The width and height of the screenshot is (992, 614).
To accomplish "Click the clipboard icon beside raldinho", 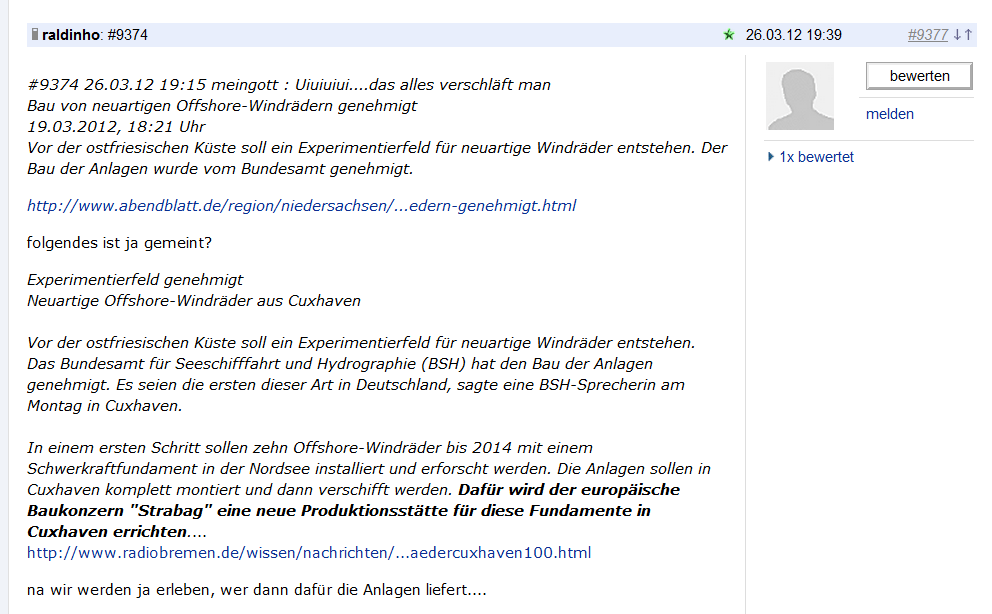I will [x=36, y=33].
